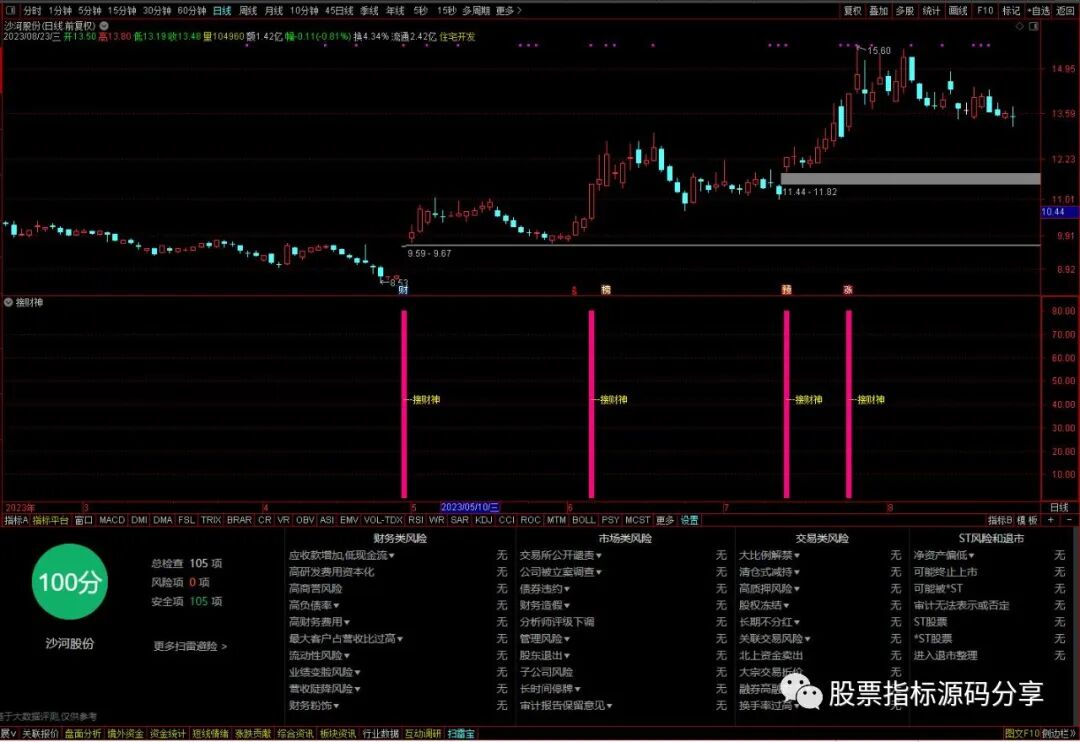Expand the 大比例解禁 item
The height and width of the screenshot is (742, 1080).
(769, 555)
